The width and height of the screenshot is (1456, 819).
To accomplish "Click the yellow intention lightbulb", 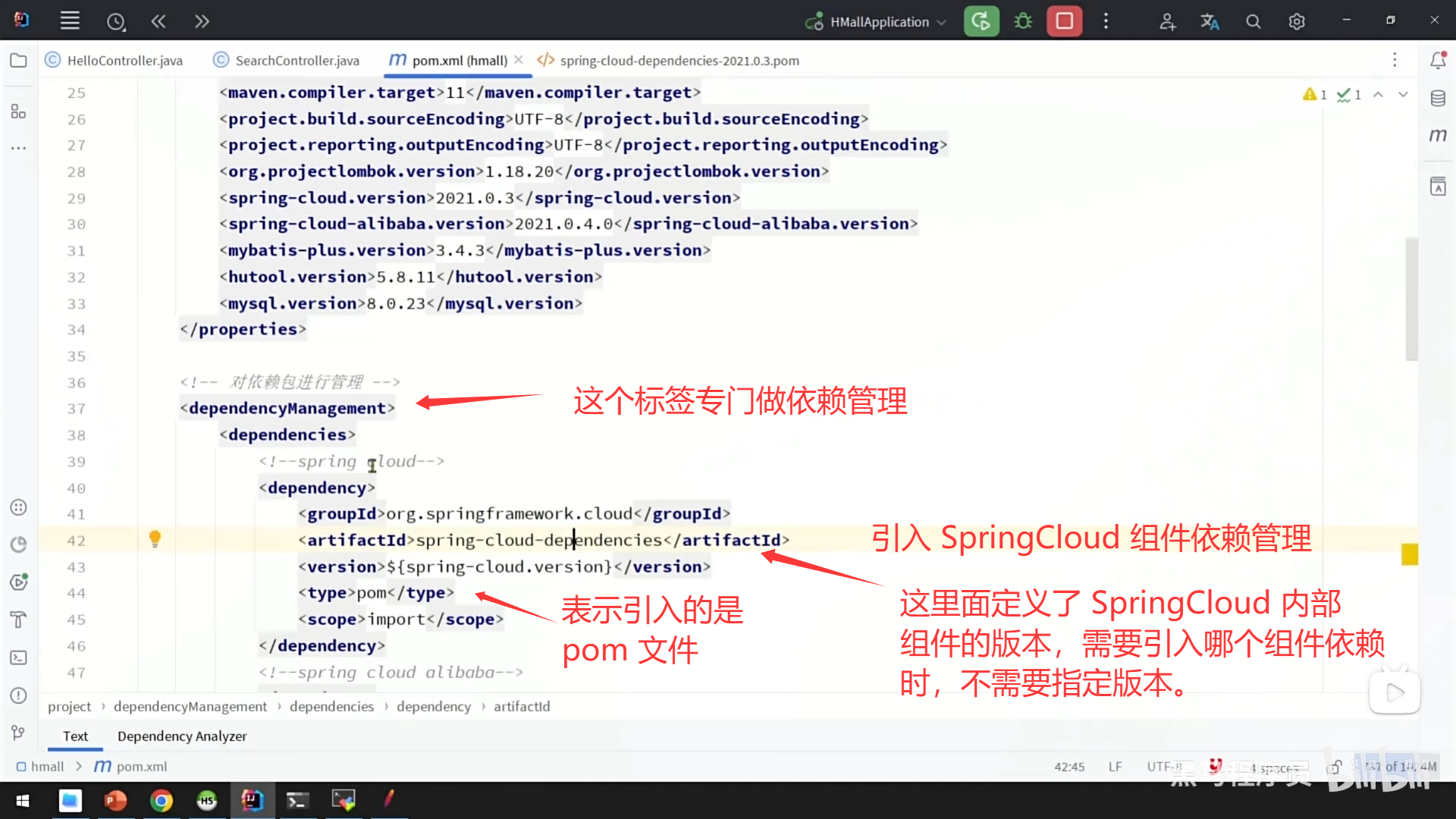I will pos(155,539).
